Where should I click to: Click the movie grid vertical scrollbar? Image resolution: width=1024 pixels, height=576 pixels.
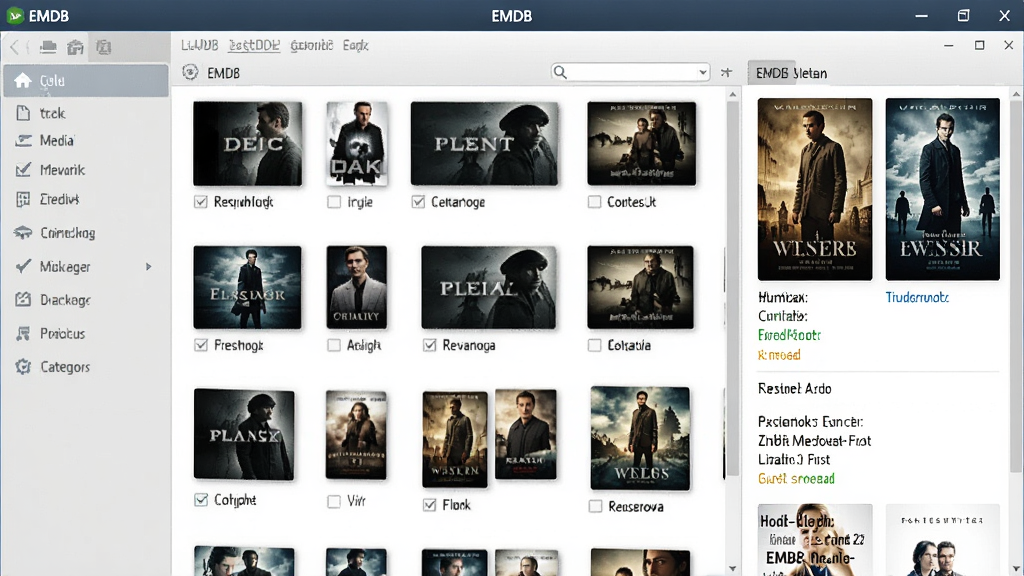[733, 287]
